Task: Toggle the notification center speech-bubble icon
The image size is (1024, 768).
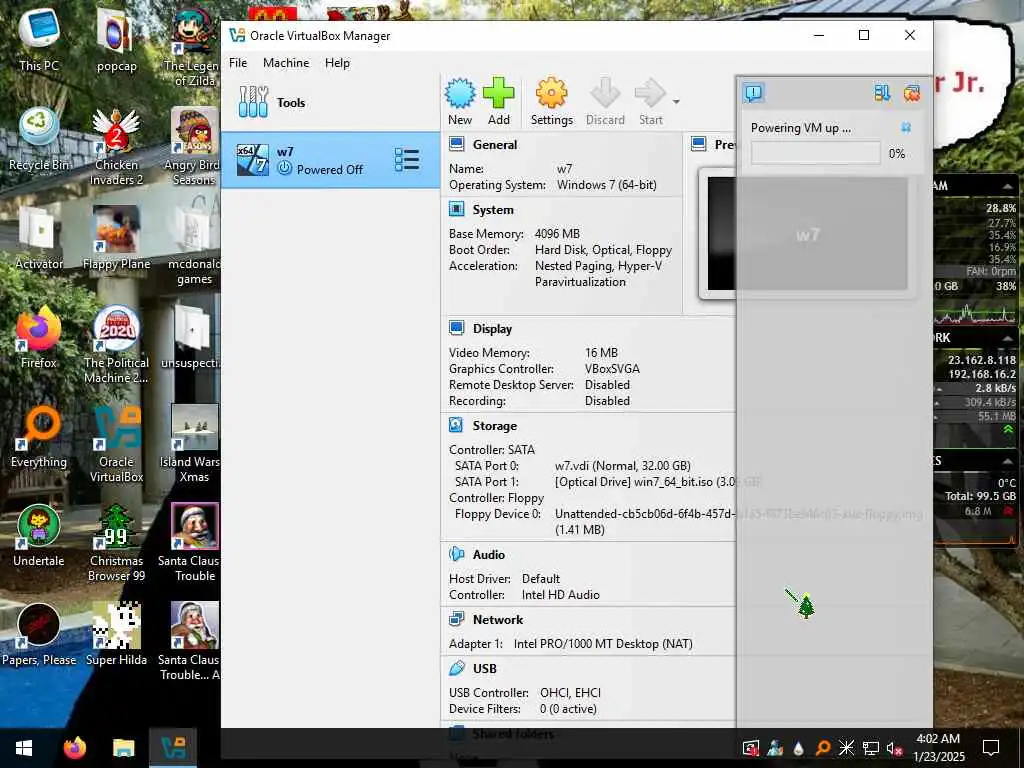Action: (753, 93)
